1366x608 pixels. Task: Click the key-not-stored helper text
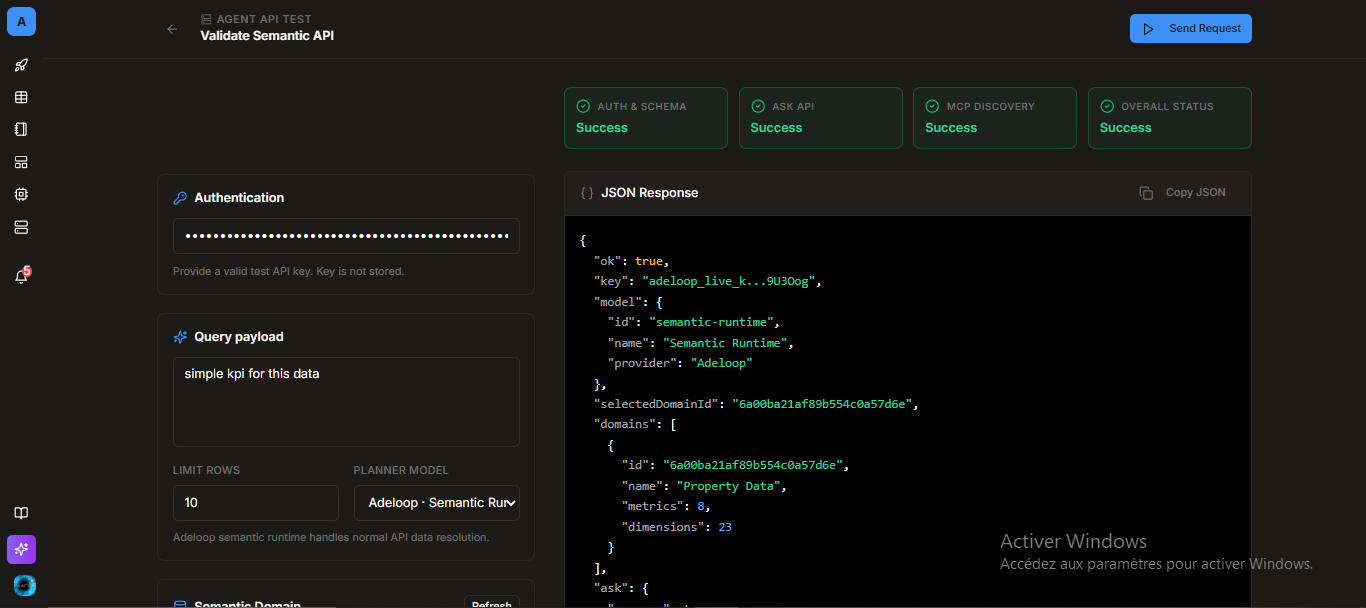click(x=288, y=271)
